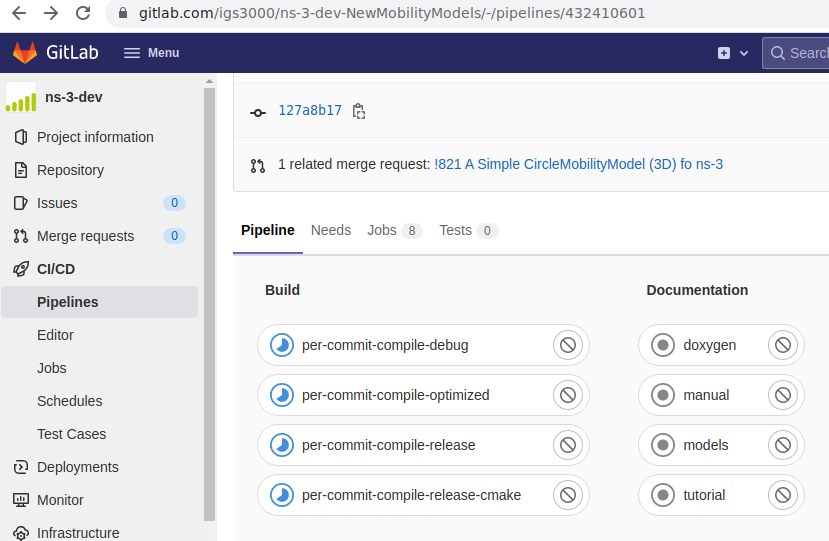Switch to the Needs tab
The width and height of the screenshot is (829, 541).
[331, 231]
